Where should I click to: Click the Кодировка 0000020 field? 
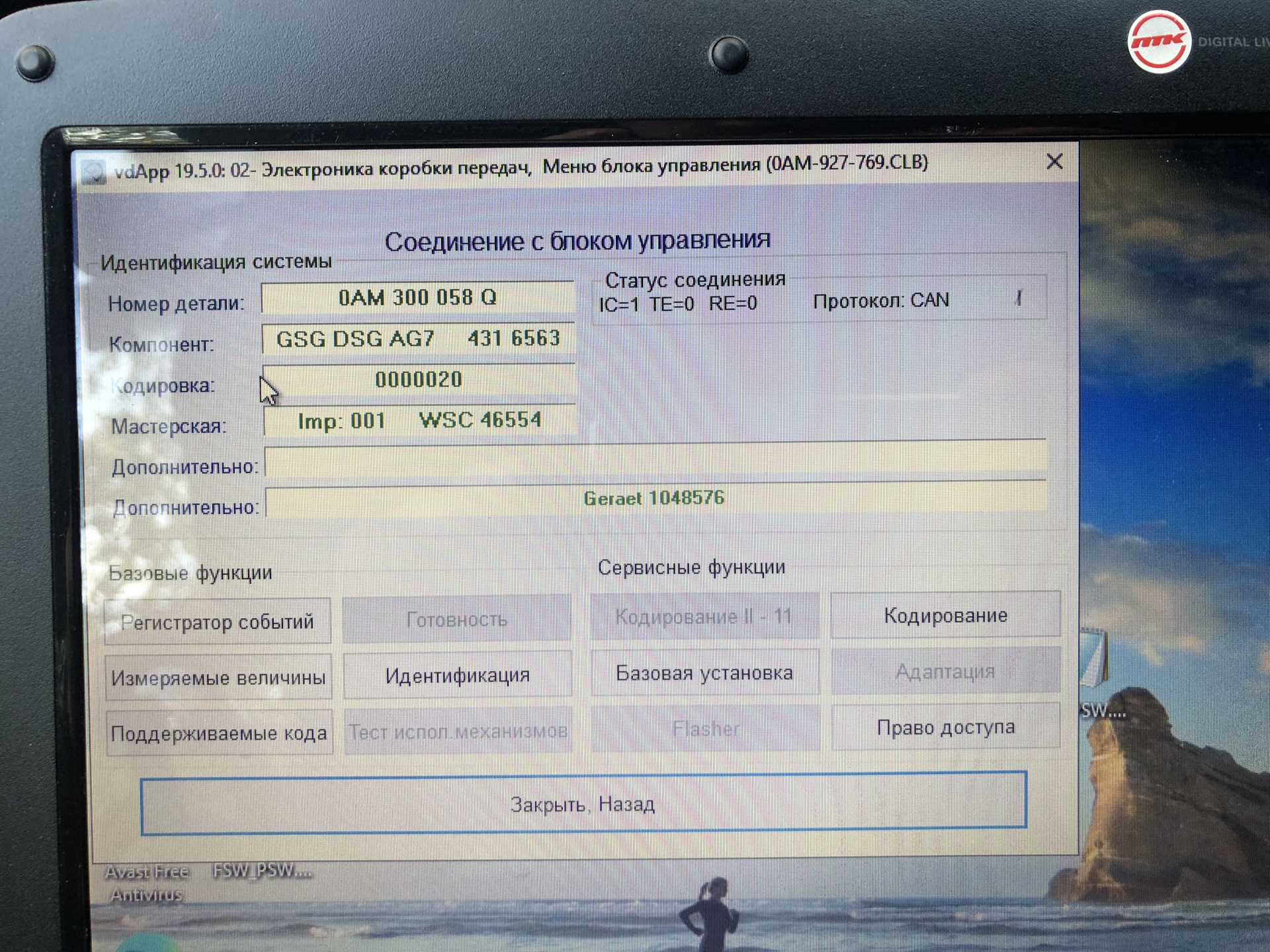pos(419,380)
